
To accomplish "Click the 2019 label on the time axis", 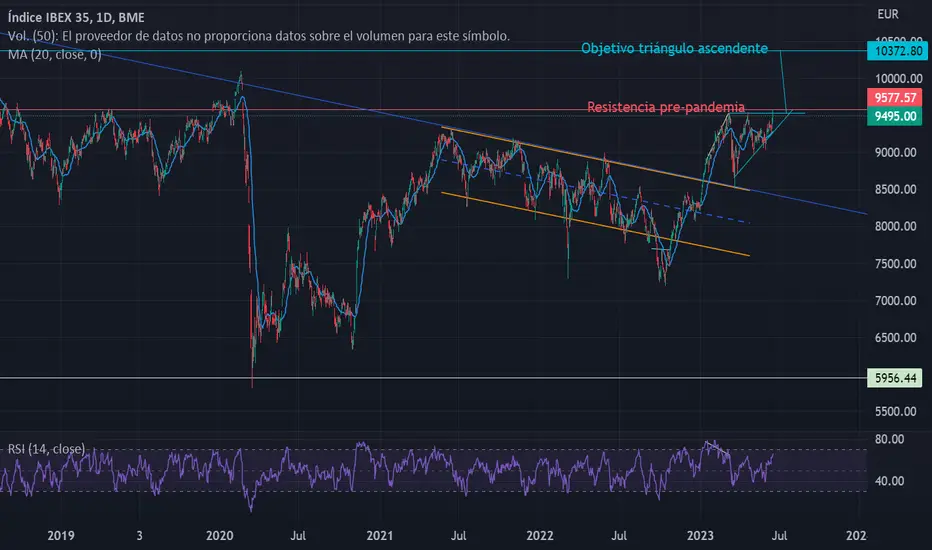I will (61, 536).
